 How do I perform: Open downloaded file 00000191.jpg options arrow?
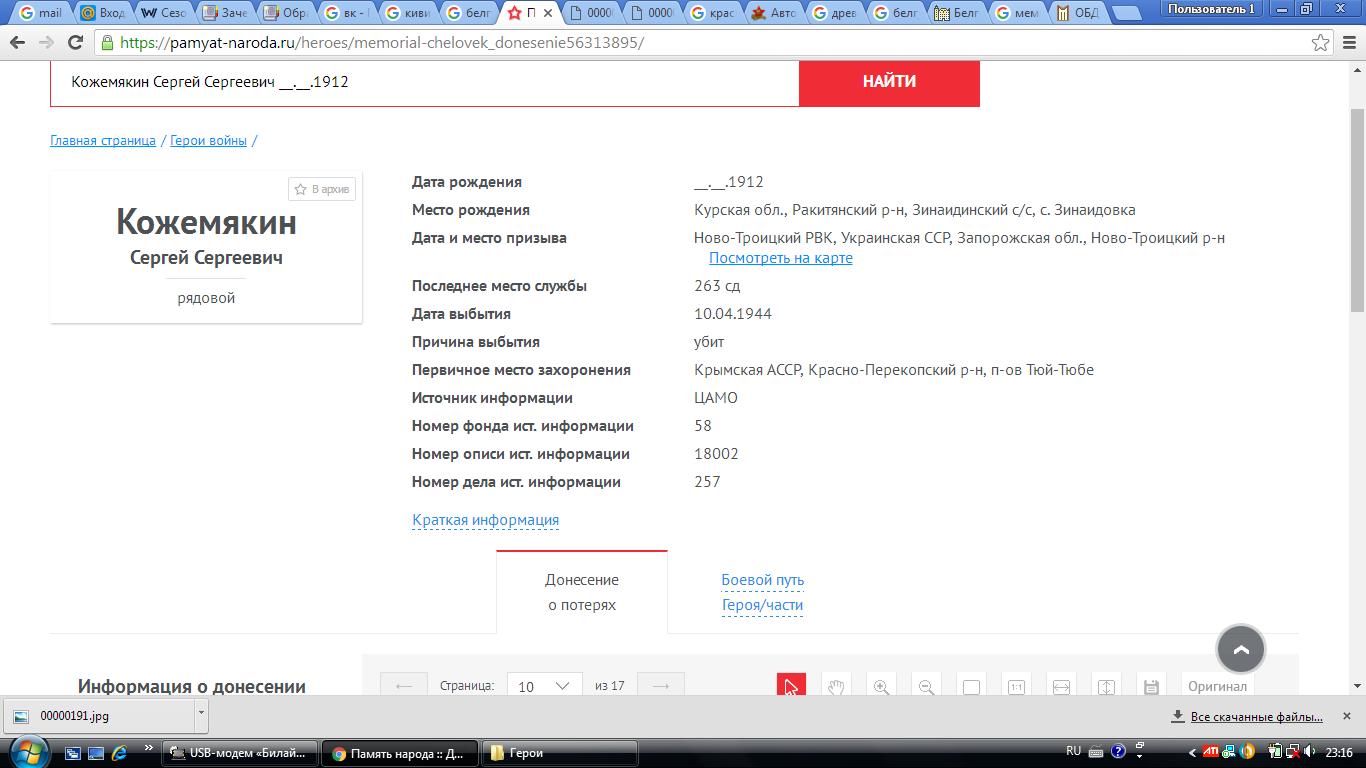pos(201,714)
